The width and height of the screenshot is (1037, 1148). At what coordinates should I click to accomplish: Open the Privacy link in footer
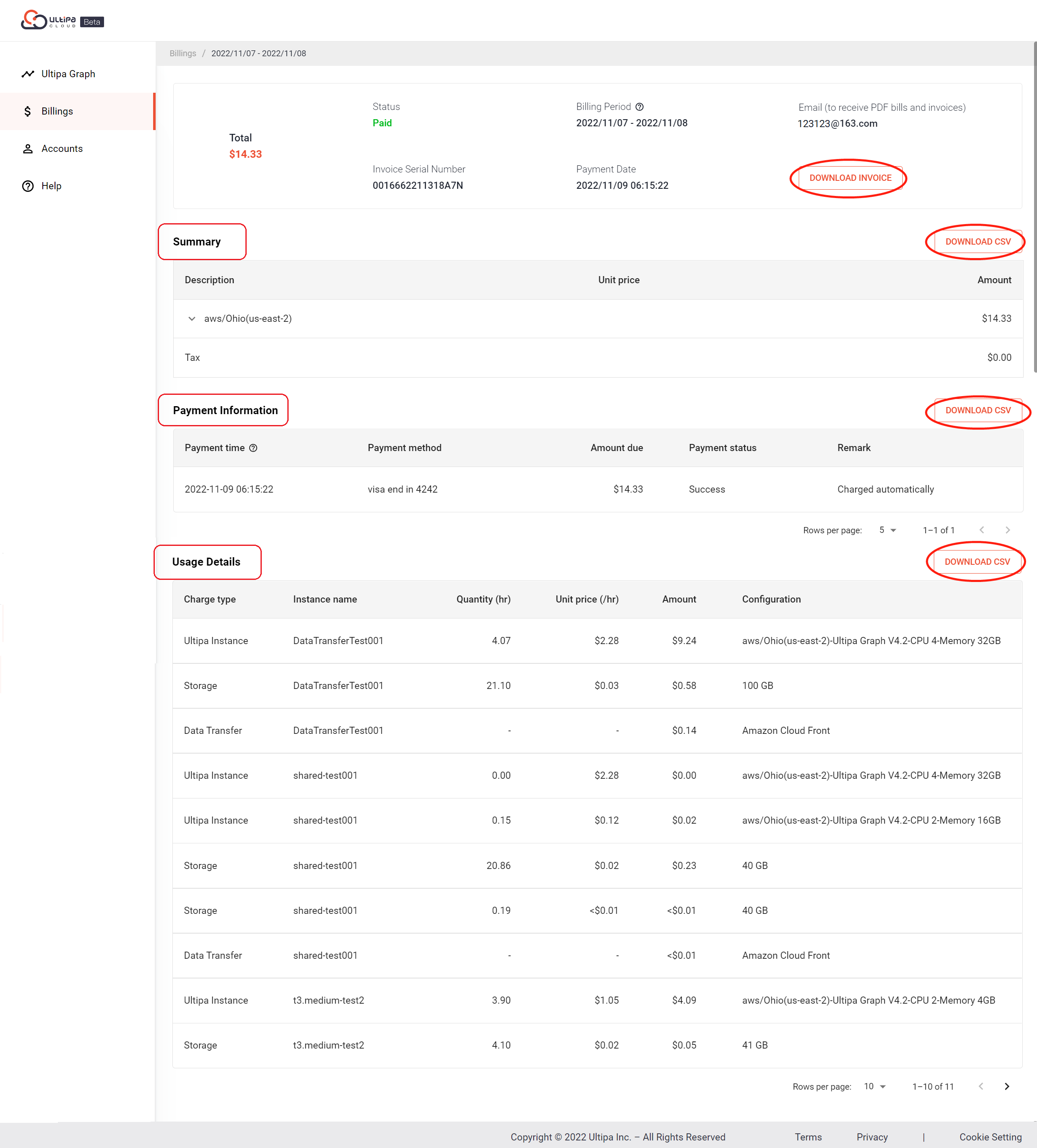pos(872,1137)
